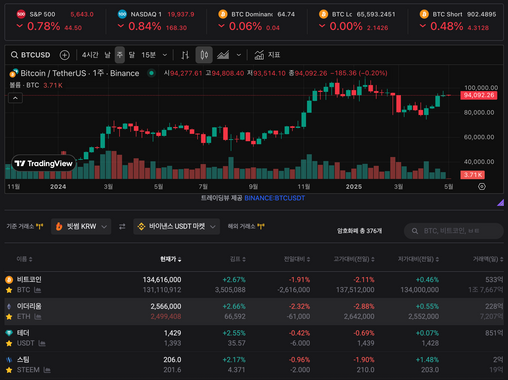Click the icon next to 기준 거래소
Viewport: 508px width, 380px height.
pos(40,227)
